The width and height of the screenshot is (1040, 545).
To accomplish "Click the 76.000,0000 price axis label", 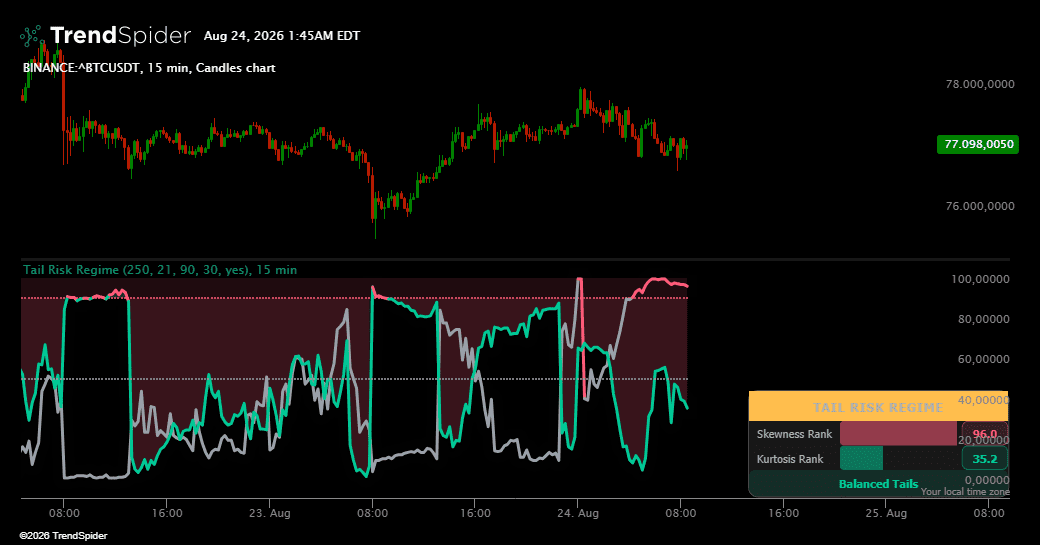I will point(980,206).
